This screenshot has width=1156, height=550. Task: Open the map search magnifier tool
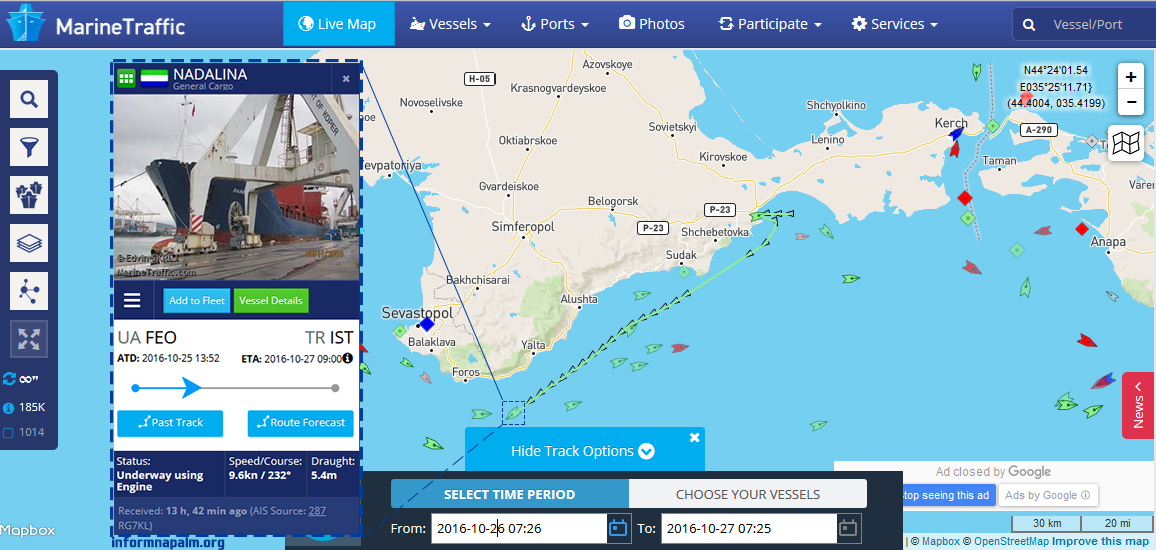pos(29,99)
